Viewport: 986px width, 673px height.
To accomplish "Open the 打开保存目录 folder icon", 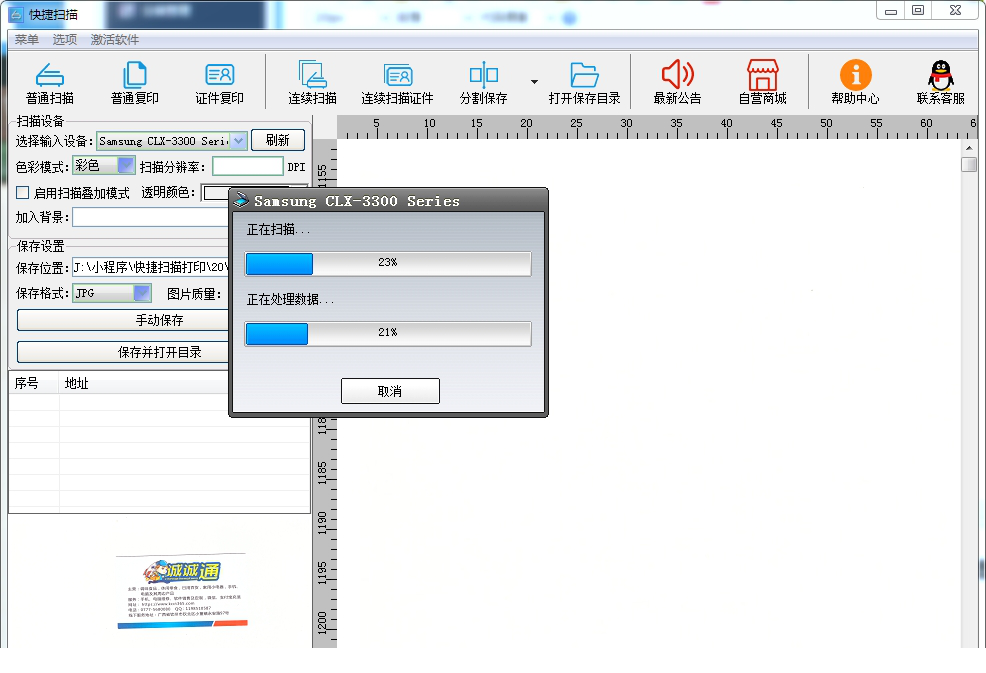I will (x=584, y=75).
